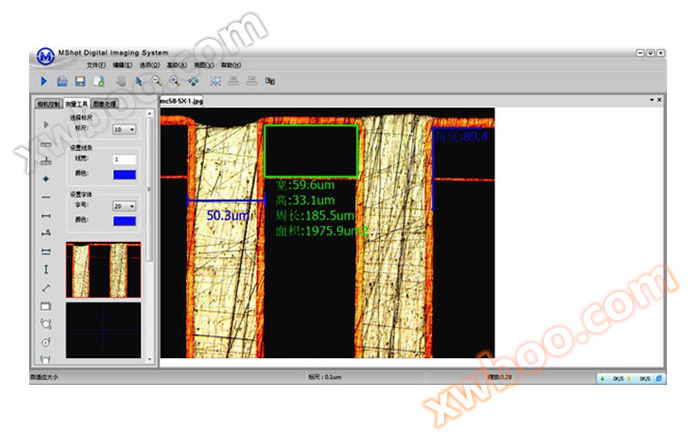Click the 线宽 line width input field
This screenshot has height=440, width=690.
point(125,160)
